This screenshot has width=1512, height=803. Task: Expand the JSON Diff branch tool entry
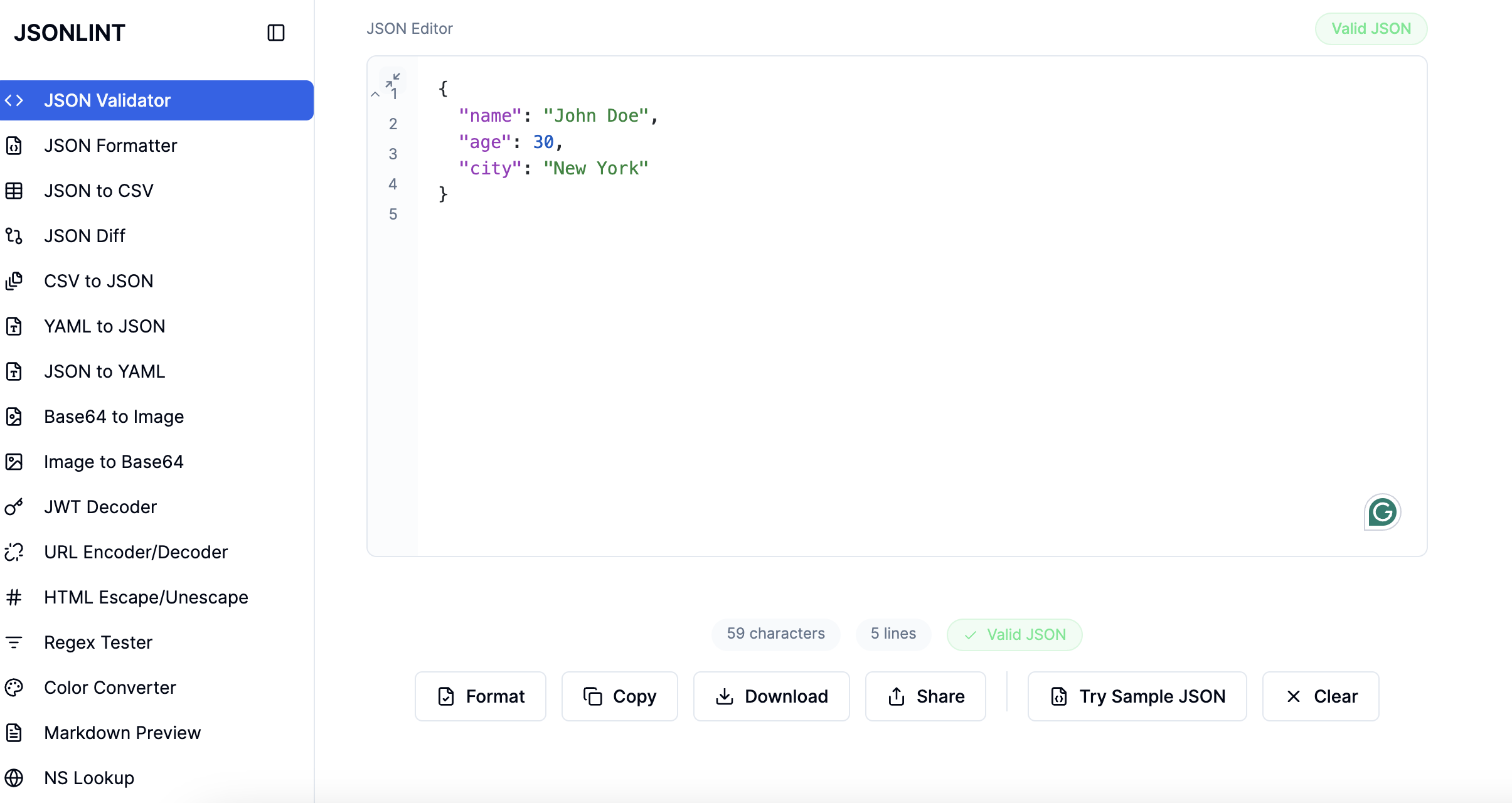point(85,235)
